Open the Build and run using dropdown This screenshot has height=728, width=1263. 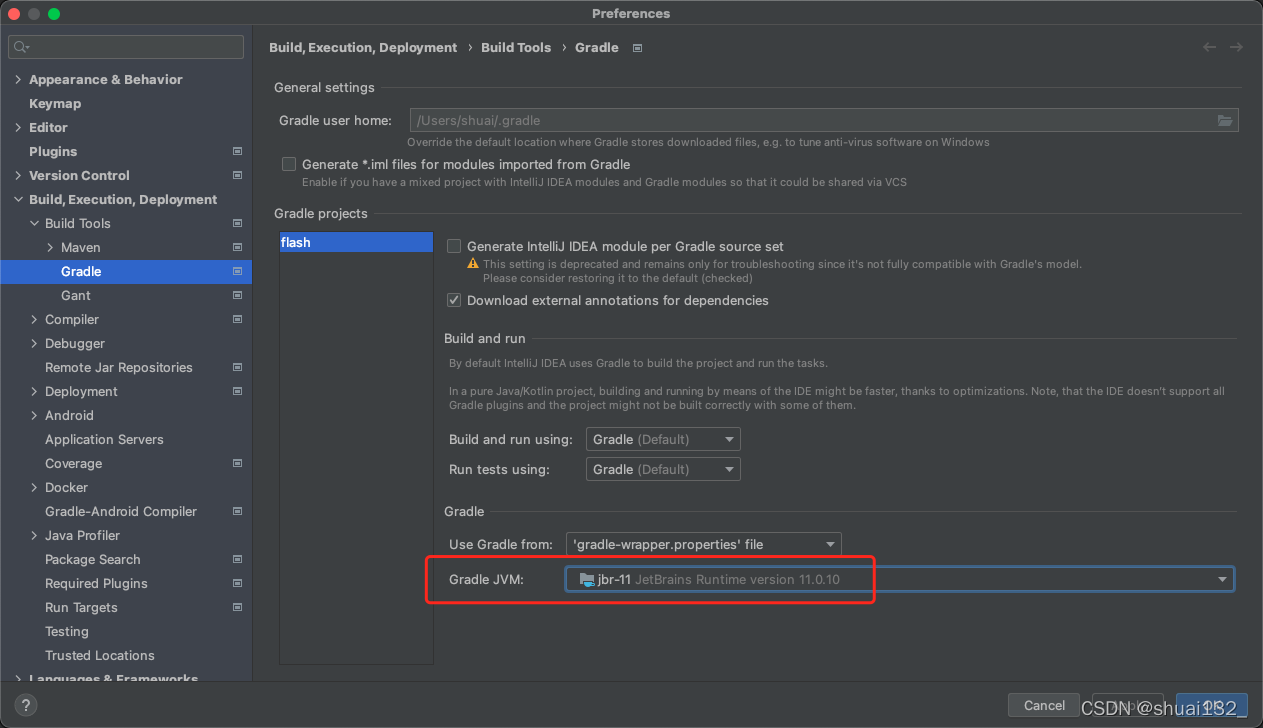coord(728,438)
